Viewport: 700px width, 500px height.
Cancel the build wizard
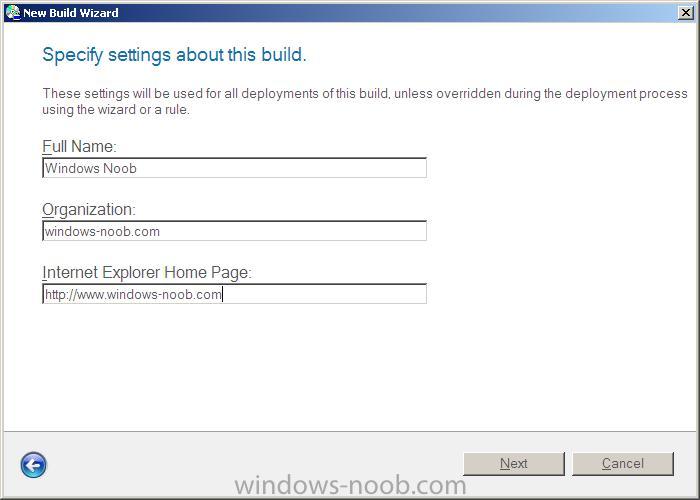pos(623,464)
